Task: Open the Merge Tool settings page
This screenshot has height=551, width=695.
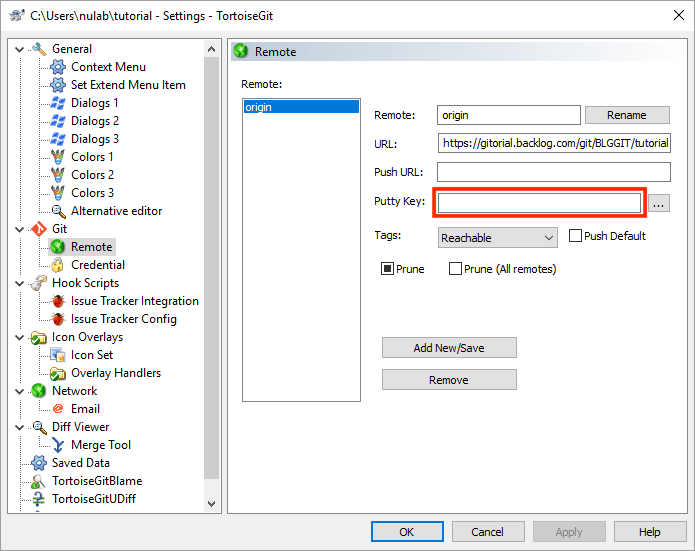Action: pyautogui.click(x=101, y=445)
